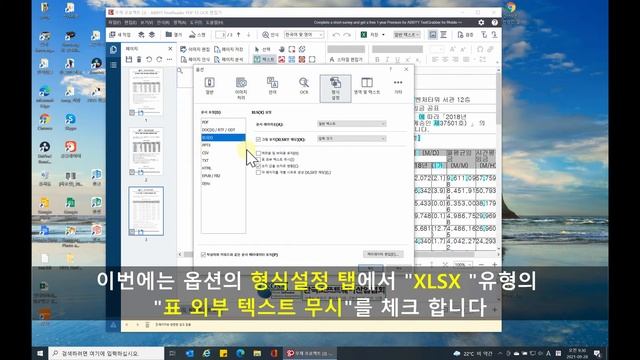
Task: Toggle the convert numeric values to numbers checkbox
Action: 258,166
